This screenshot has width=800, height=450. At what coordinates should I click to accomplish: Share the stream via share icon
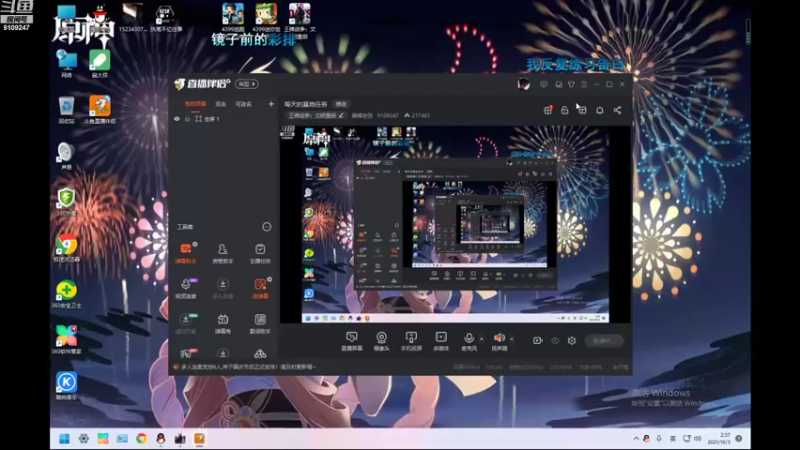pyautogui.click(x=617, y=110)
